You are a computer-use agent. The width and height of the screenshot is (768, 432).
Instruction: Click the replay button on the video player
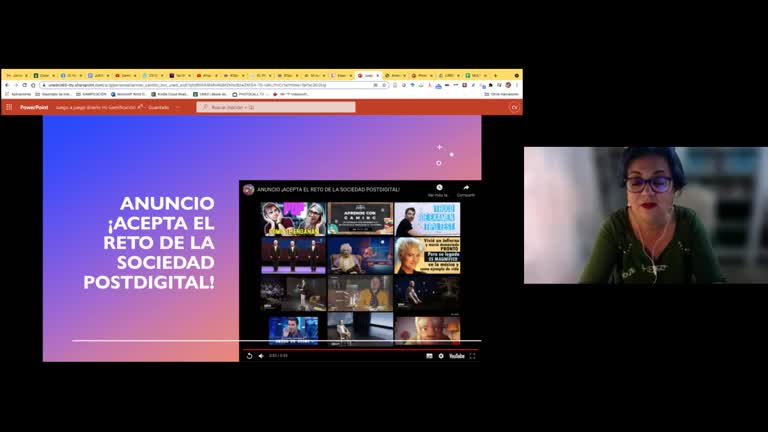(248, 355)
